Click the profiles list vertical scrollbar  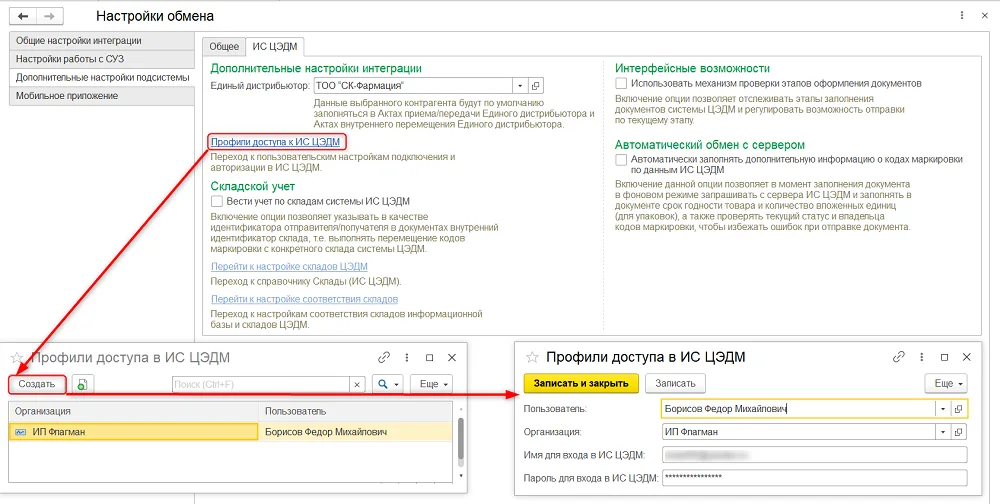[462, 437]
